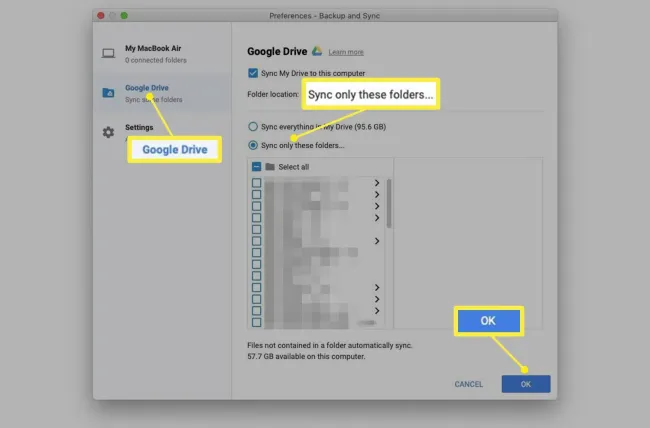The width and height of the screenshot is (650, 428).
Task: Click the folder list scrollbar
Action: (389, 204)
